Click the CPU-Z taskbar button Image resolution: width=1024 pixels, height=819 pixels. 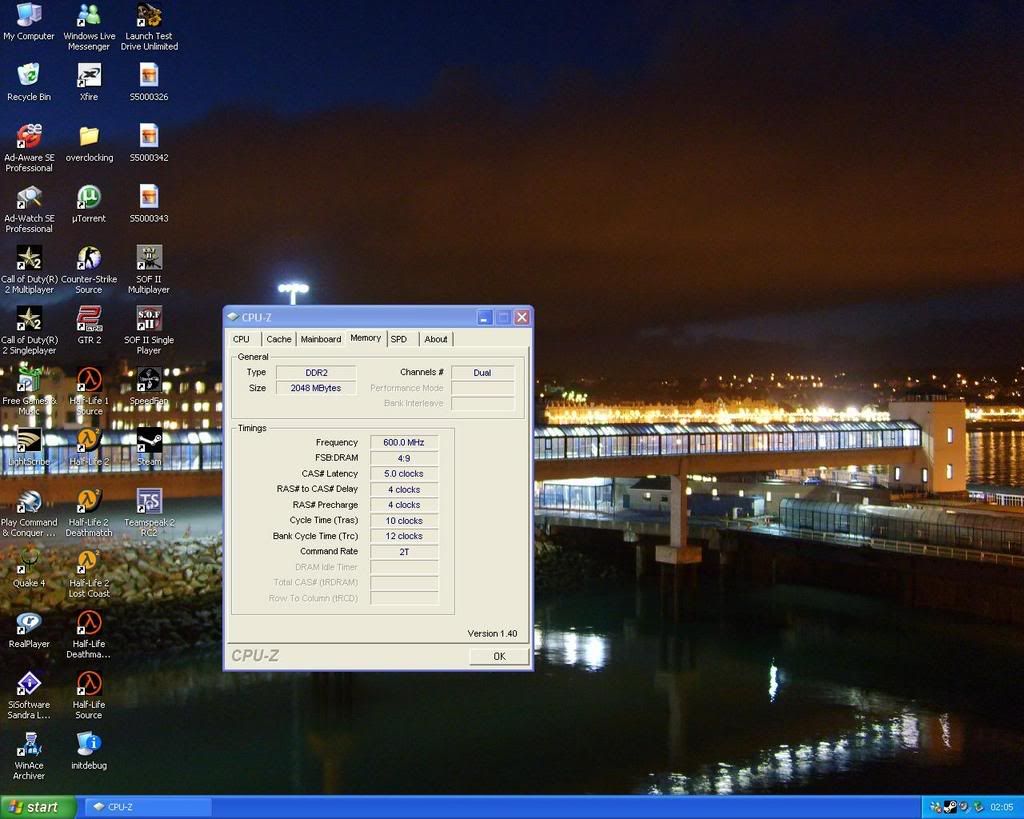point(148,807)
